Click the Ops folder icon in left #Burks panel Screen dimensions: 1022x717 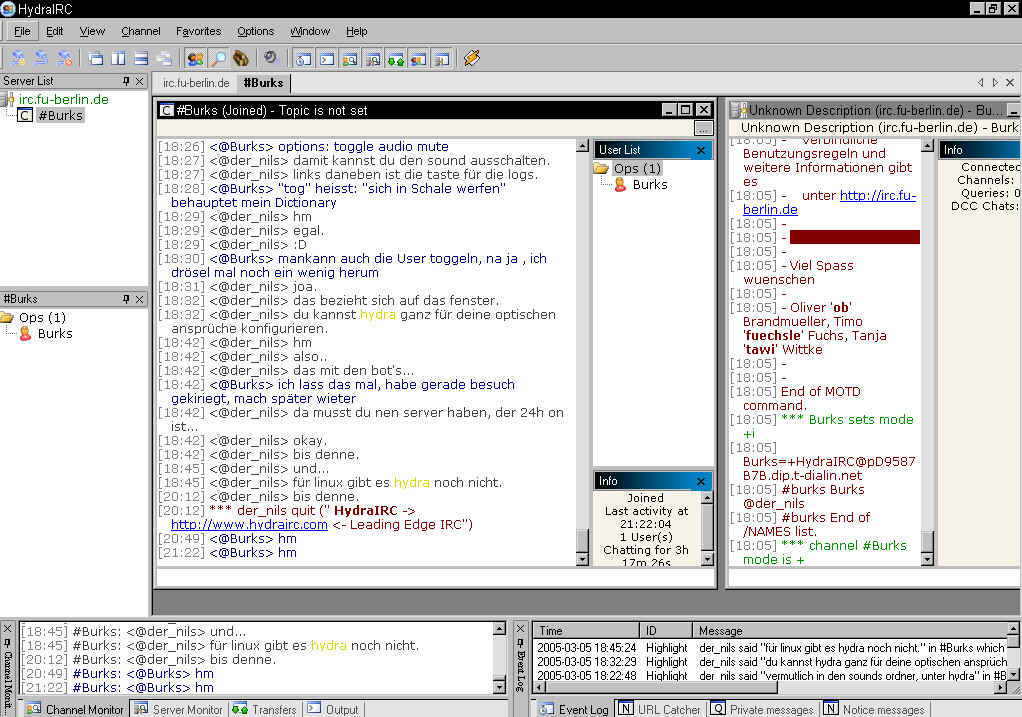[x=7, y=317]
